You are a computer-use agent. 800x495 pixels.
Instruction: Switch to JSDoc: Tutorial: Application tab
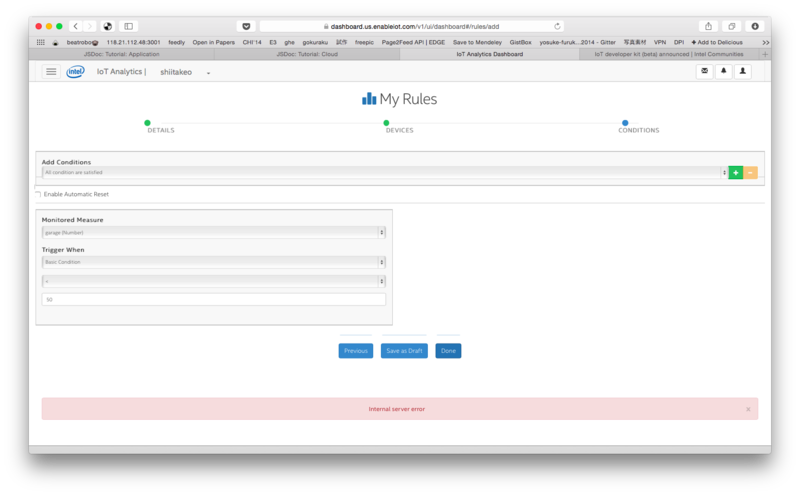[x=121, y=54]
